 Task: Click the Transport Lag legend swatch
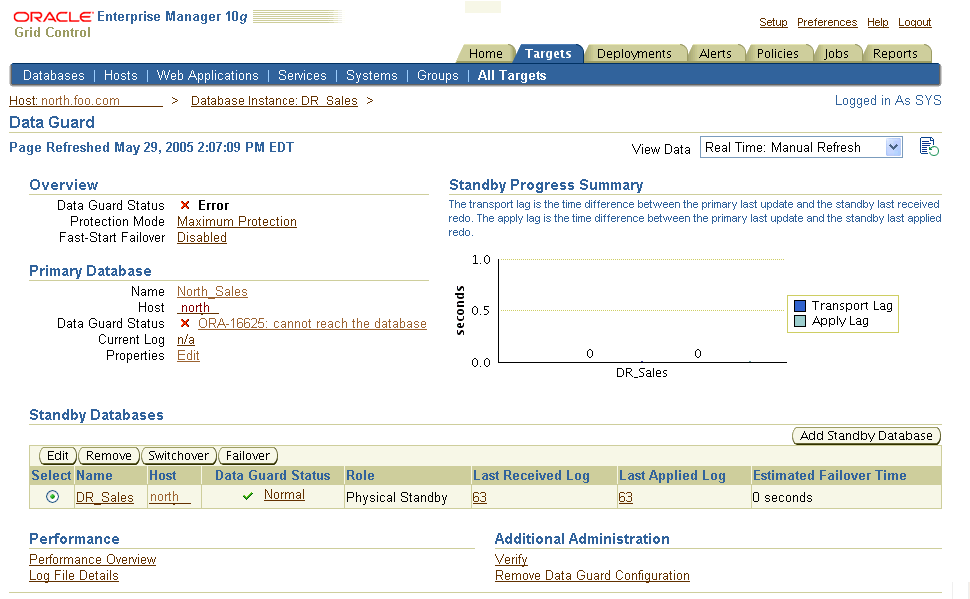pyautogui.click(x=800, y=306)
